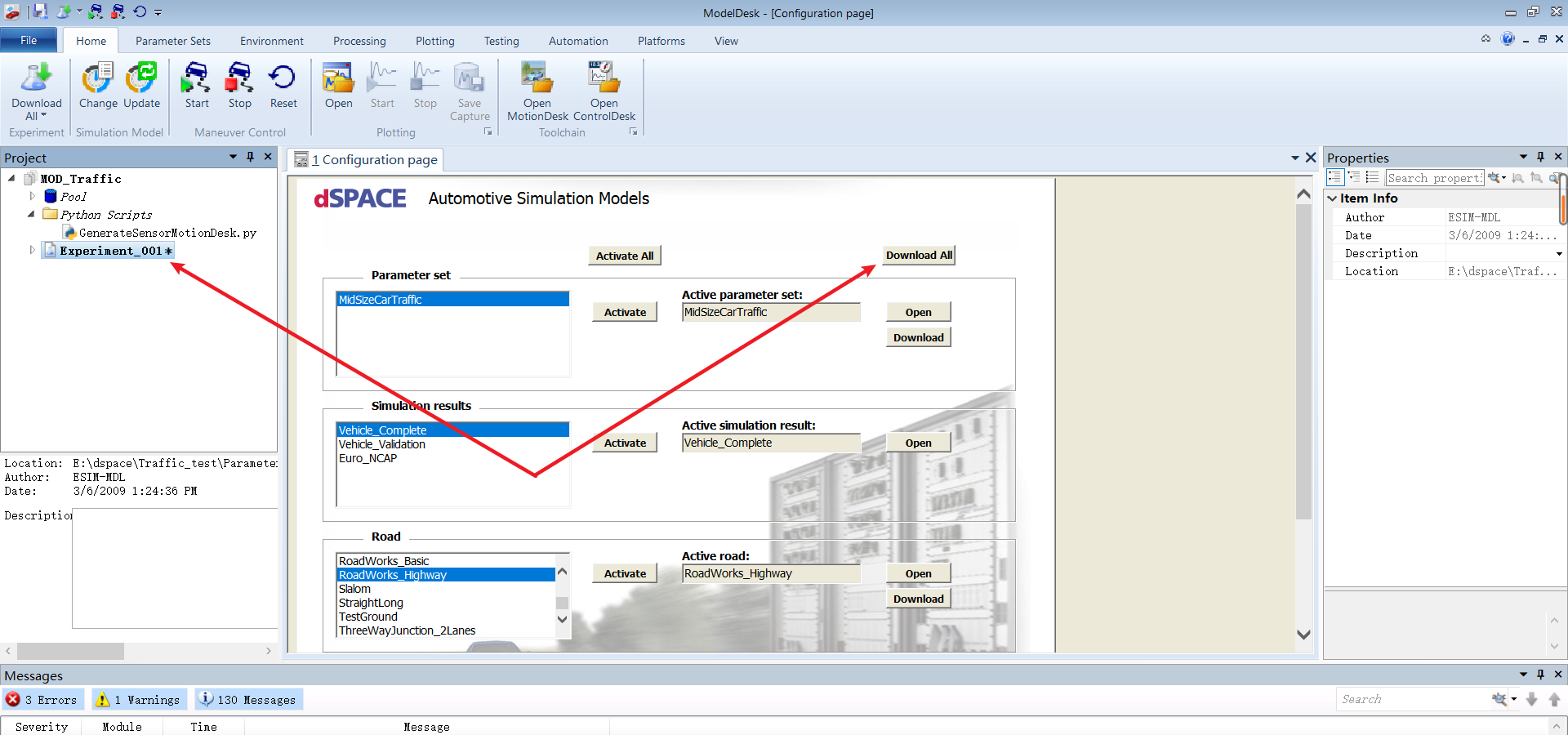Click the help question mark icon
1568x735 pixels.
coord(1508,38)
